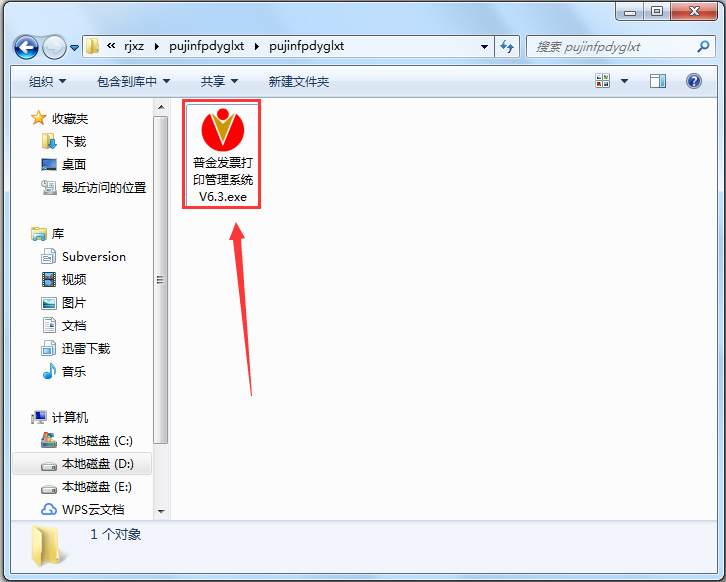This screenshot has width=726, height=582.
Task: Select 库 in the navigation pane
Action: [58, 233]
